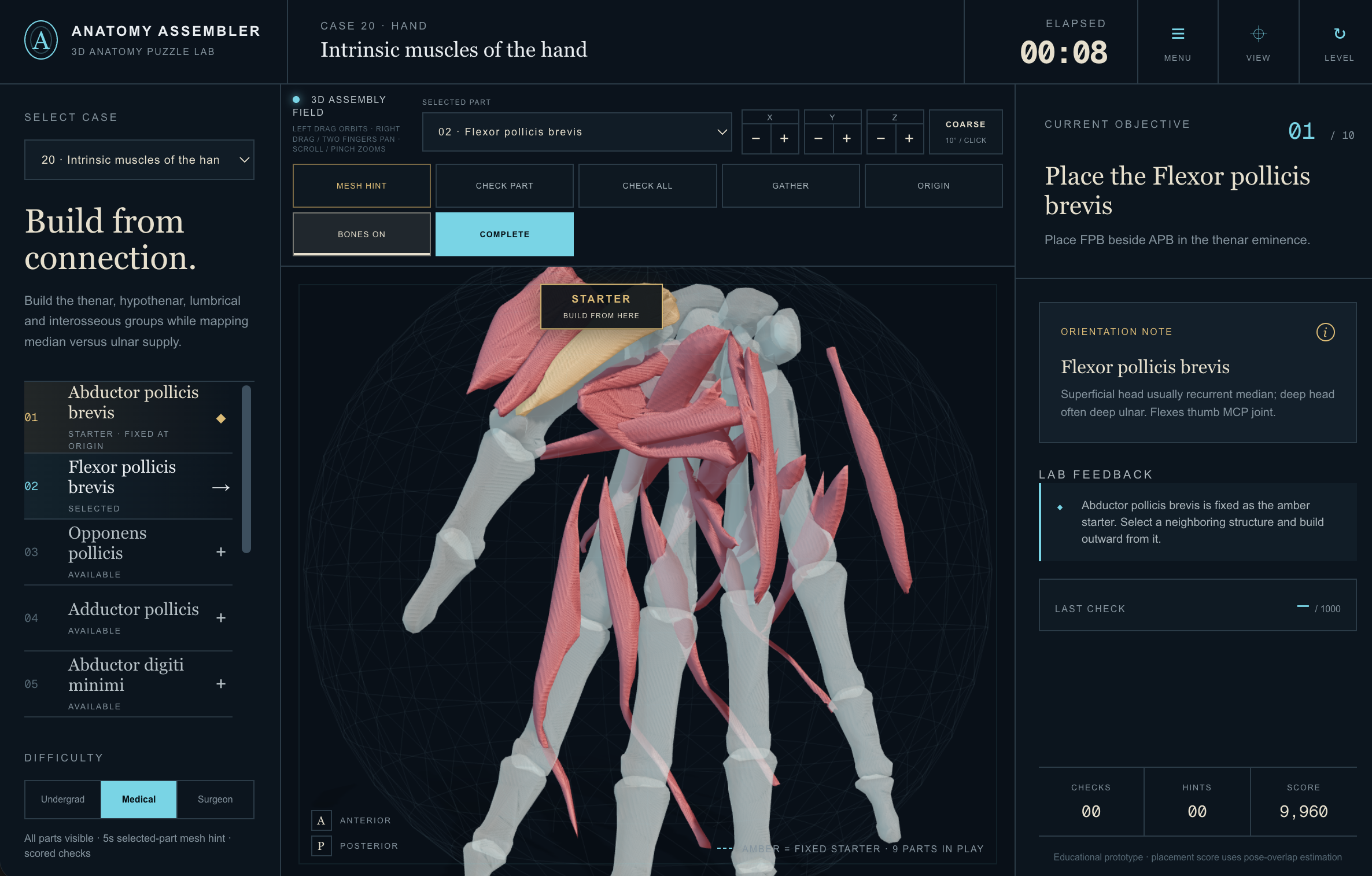Click the Score value 9,960
The image size is (1372, 876).
click(1303, 811)
